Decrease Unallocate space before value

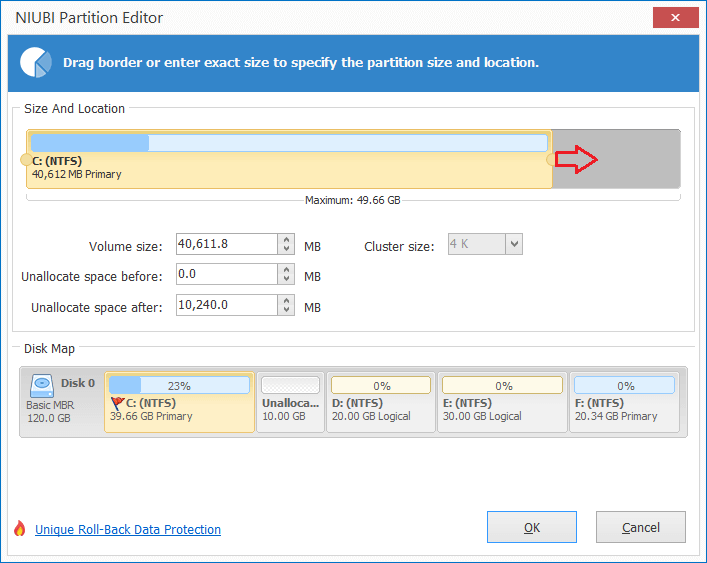pyautogui.click(x=286, y=279)
